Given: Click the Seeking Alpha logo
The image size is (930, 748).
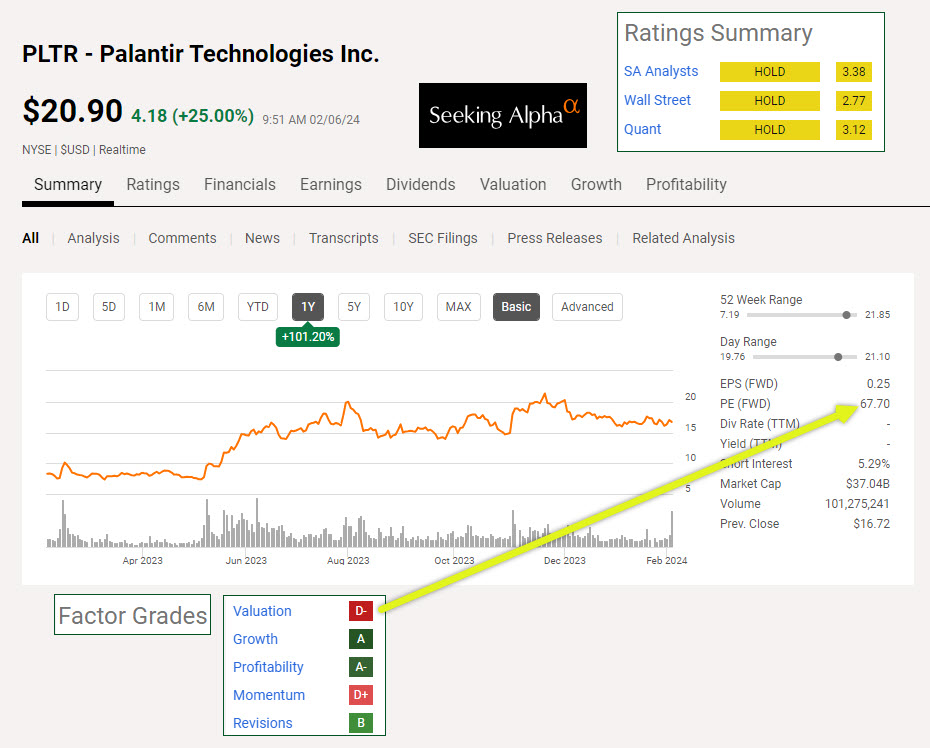Looking at the screenshot, I should [x=503, y=115].
